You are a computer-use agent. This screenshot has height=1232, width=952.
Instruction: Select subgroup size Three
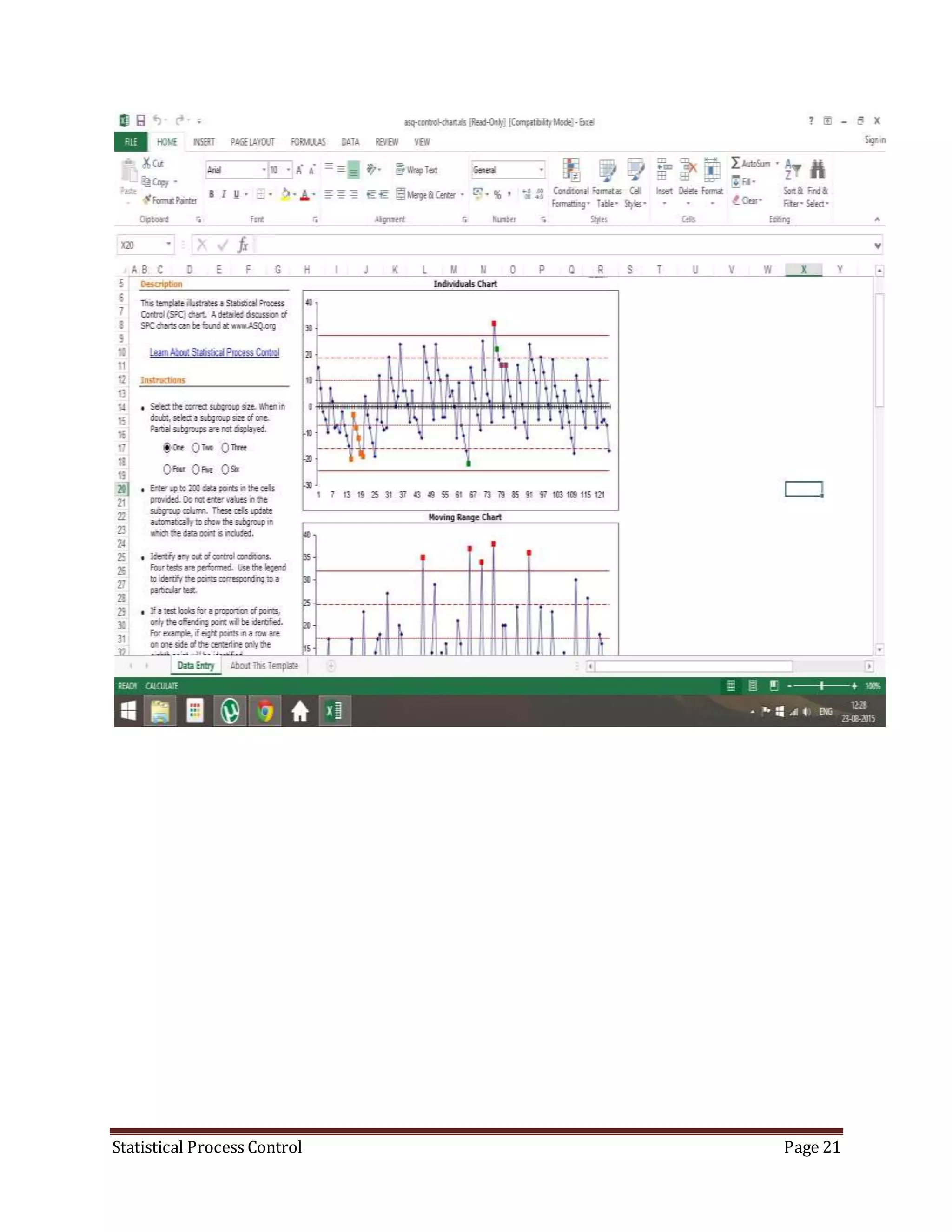[x=225, y=447]
